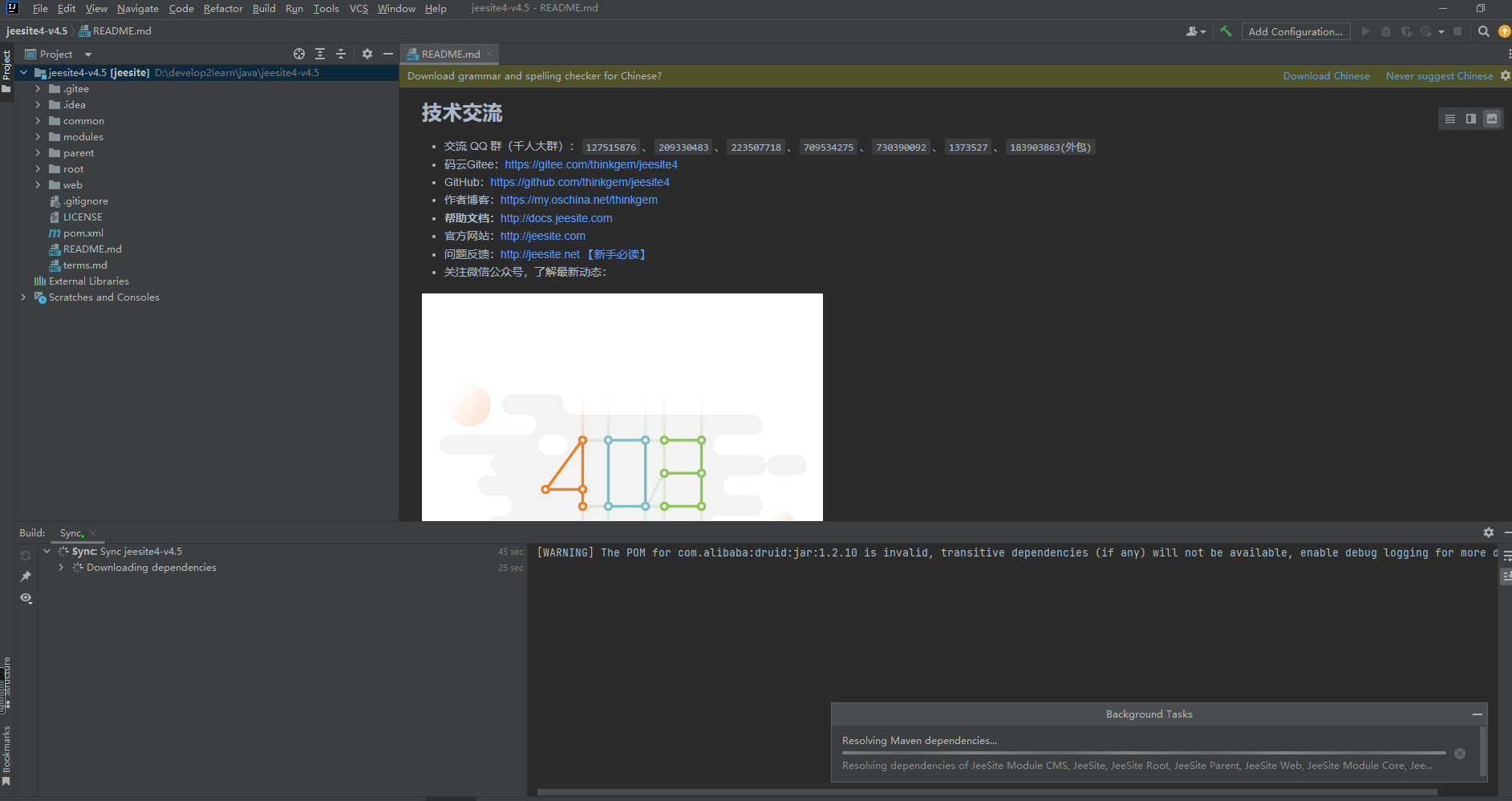Open the docs.jeesite.com link

556,218
